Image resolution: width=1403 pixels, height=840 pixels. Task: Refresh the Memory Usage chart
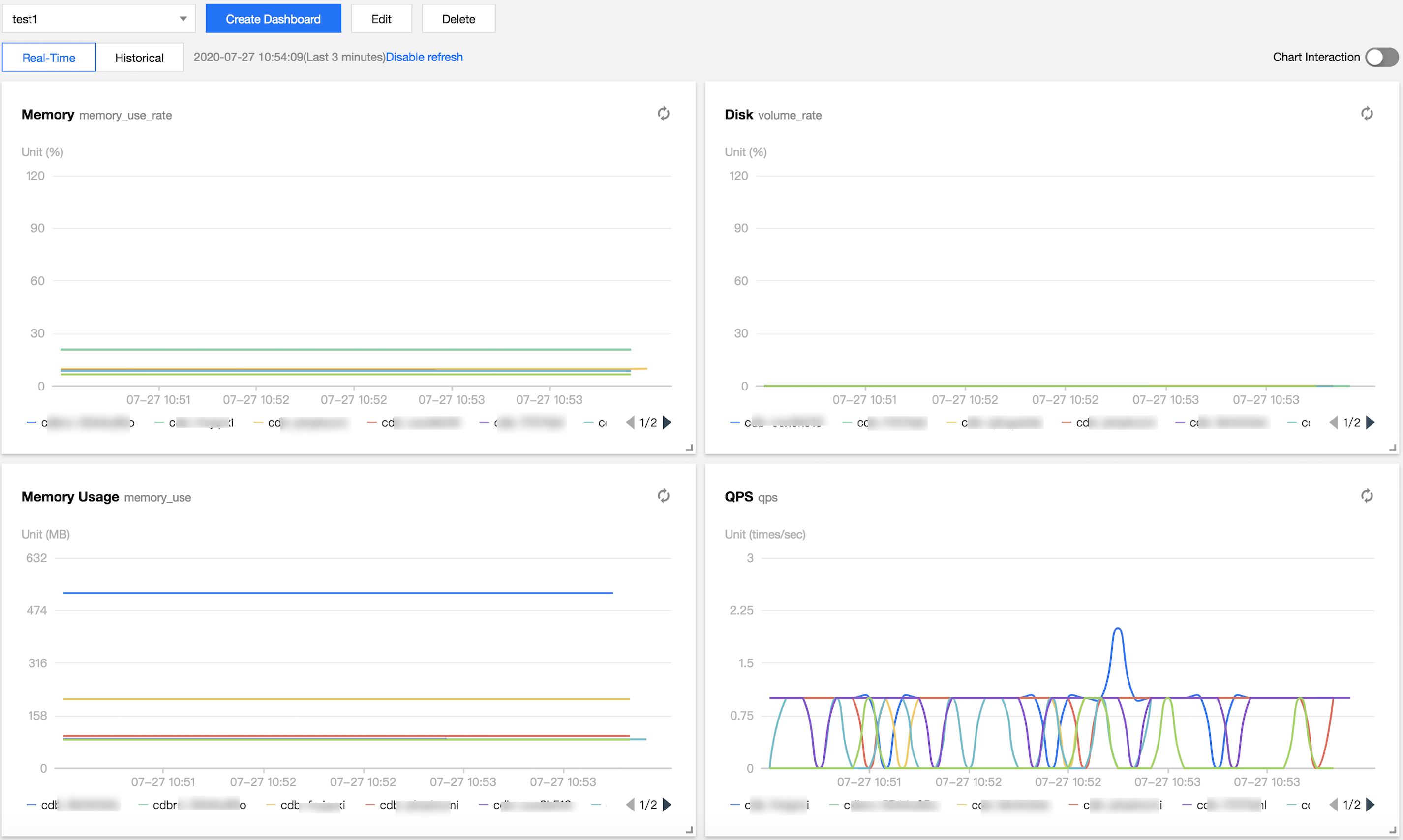[x=663, y=496]
